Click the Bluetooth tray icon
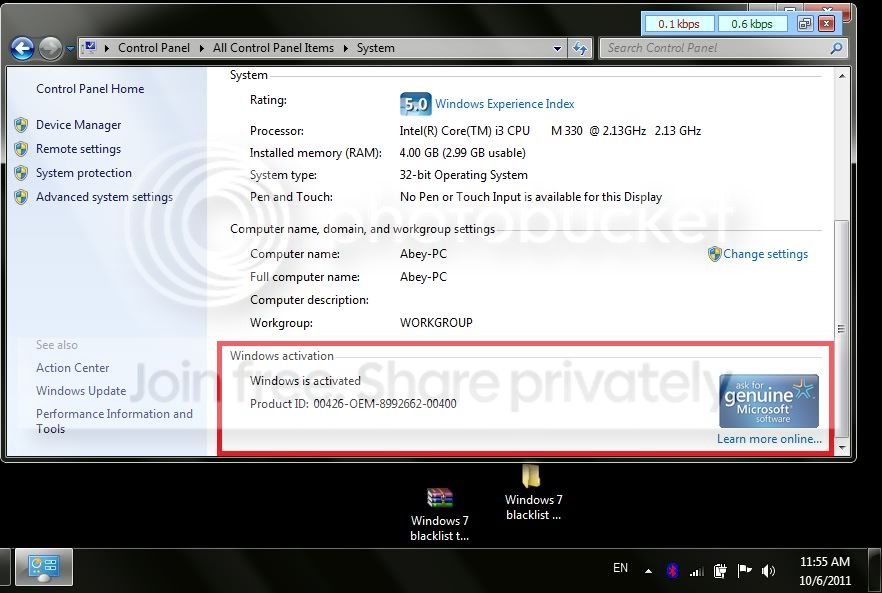 coord(672,571)
